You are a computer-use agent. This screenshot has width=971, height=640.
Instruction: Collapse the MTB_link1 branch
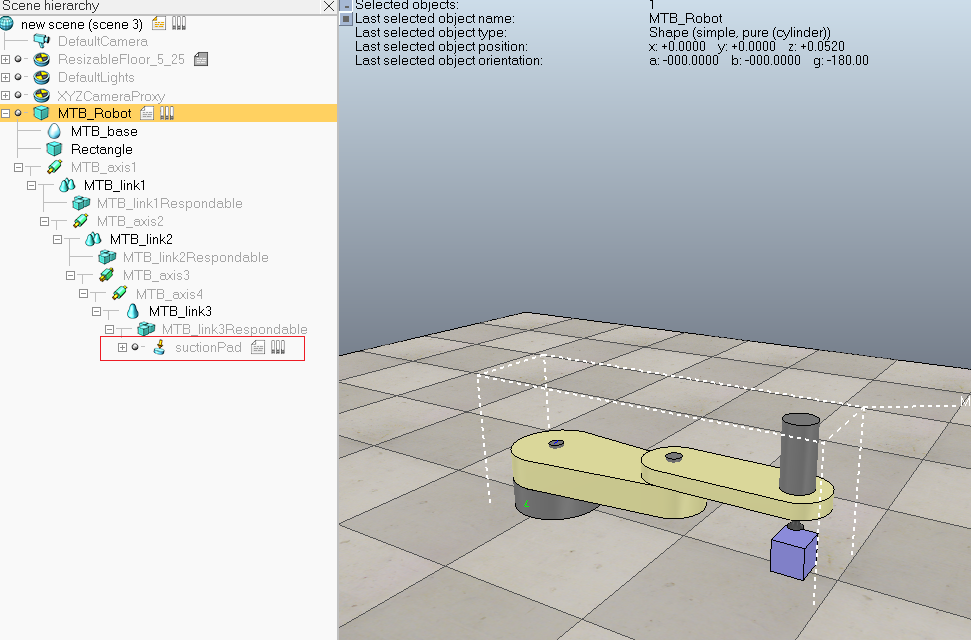click(x=32, y=185)
